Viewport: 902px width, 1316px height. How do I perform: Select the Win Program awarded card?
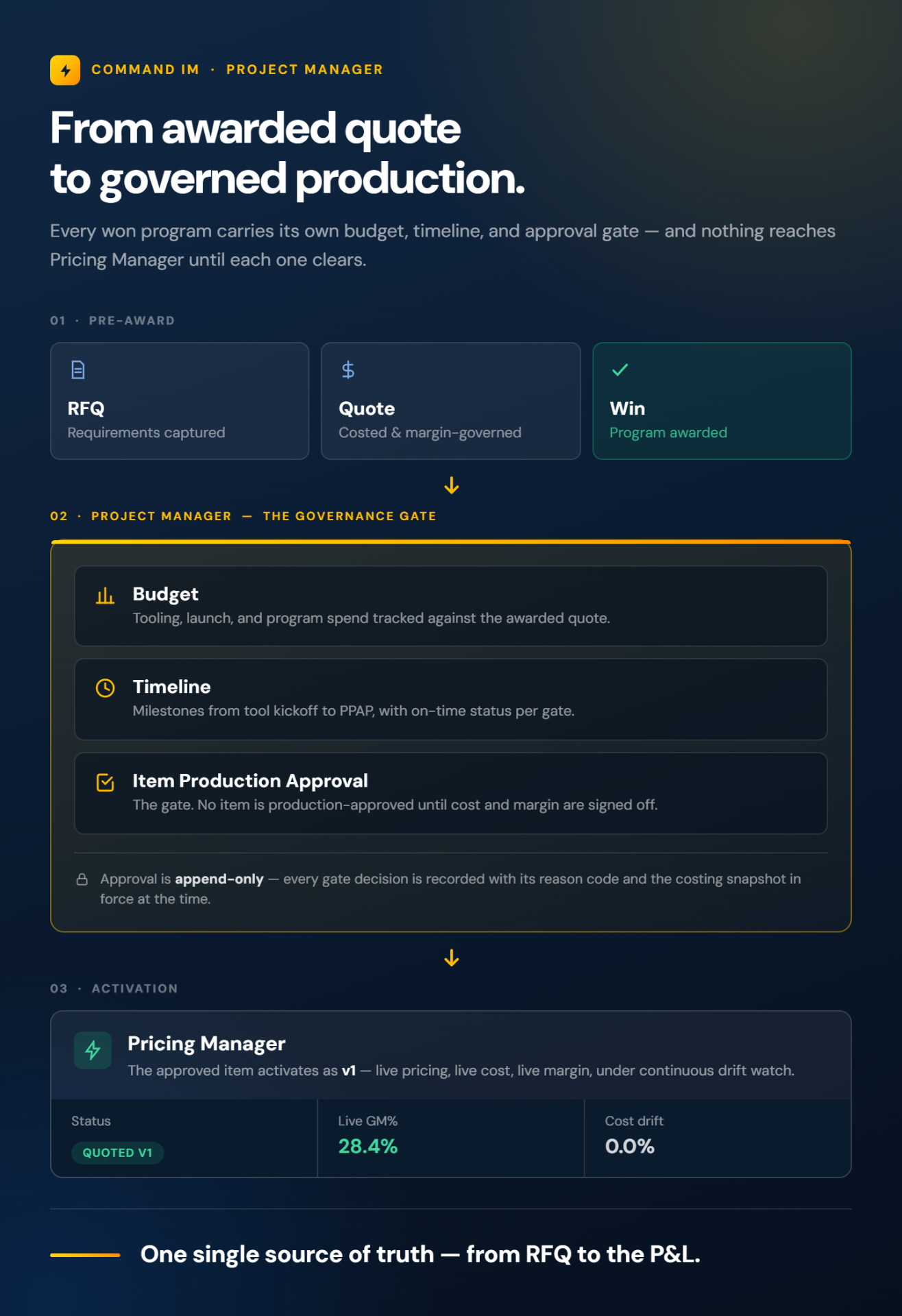point(722,401)
